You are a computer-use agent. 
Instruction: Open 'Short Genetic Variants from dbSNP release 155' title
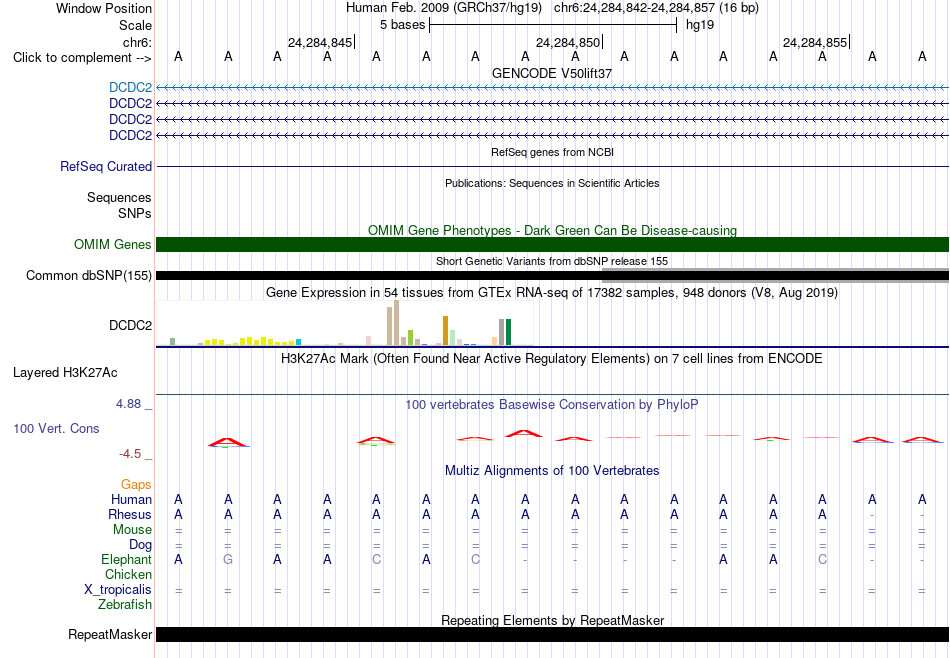[x=552, y=261]
